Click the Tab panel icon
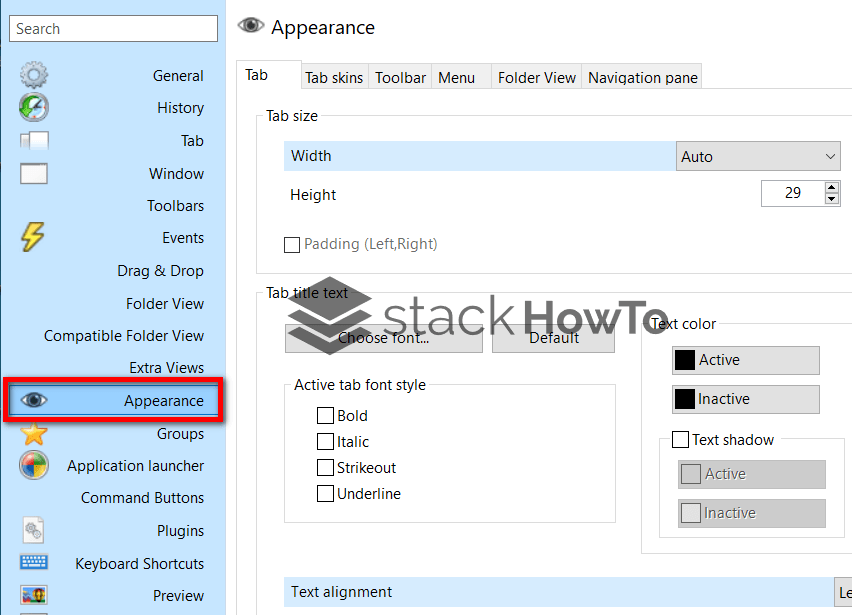The image size is (852, 615). [x=33, y=140]
